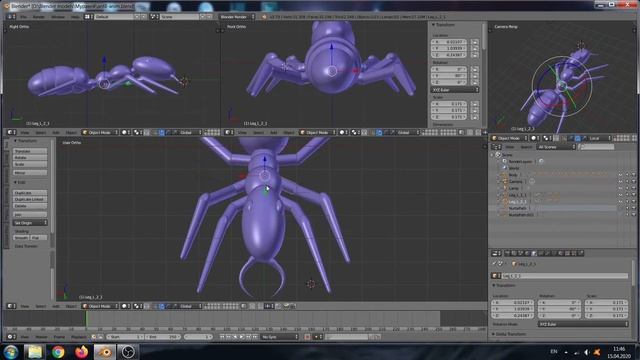This screenshot has height=360, width=640.
Task: Open the Scene tab in Properties editor
Action: click(x=520, y=253)
